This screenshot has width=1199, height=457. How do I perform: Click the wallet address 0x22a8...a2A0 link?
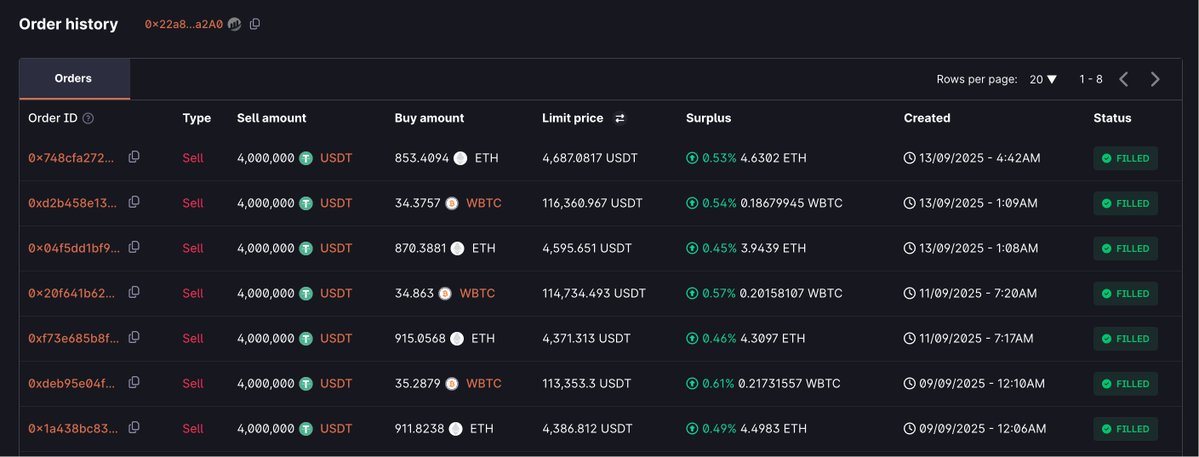[x=184, y=24]
